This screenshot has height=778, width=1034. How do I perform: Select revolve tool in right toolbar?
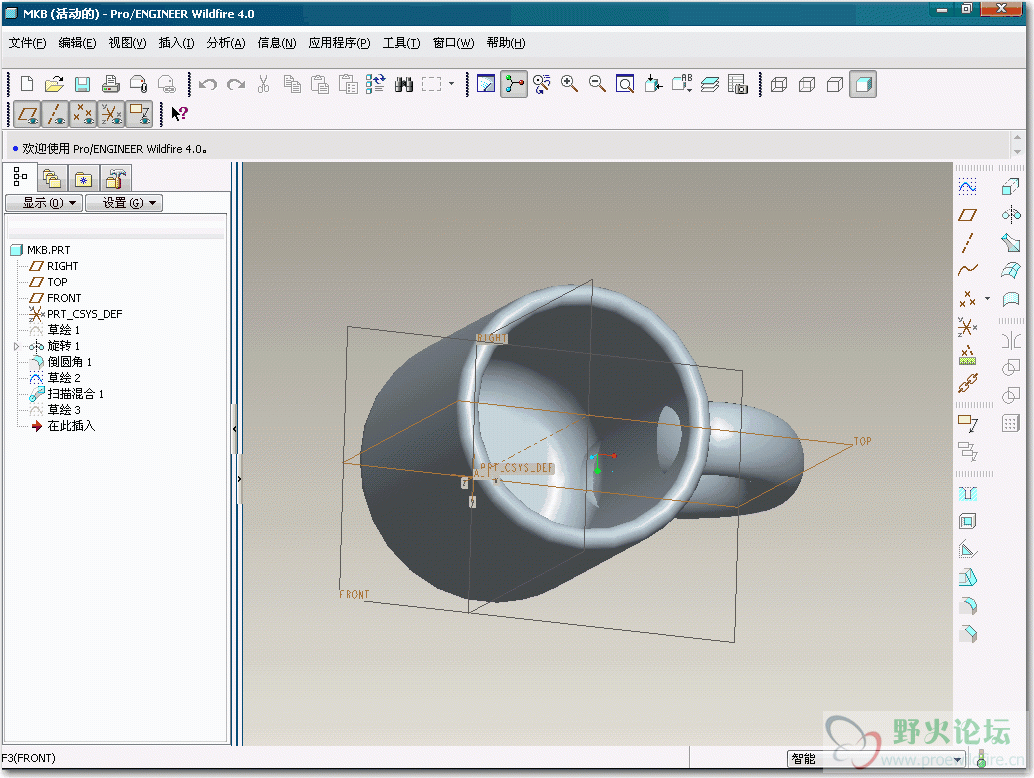point(1010,215)
